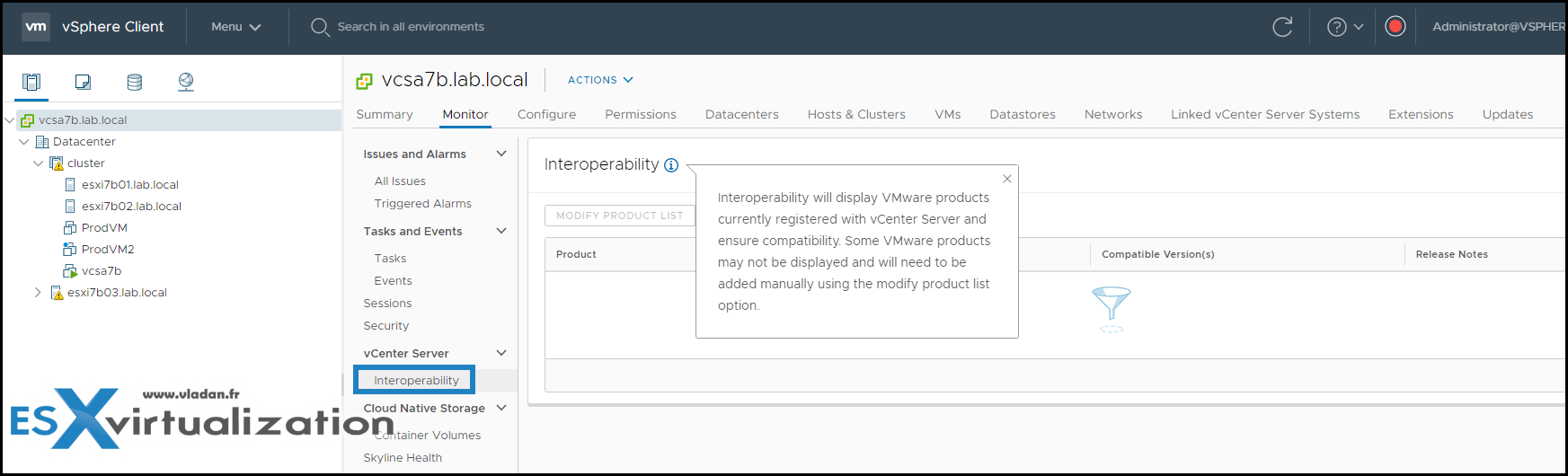
Task: Click the search magnifier icon
Action: click(320, 27)
